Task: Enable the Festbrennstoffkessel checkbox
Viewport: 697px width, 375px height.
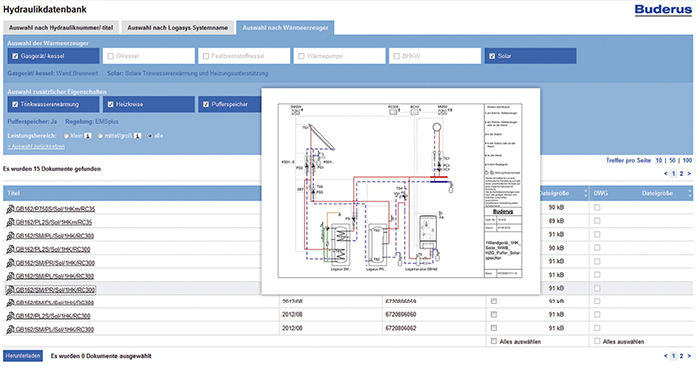Action: pyautogui.click(x=206, y=56)
